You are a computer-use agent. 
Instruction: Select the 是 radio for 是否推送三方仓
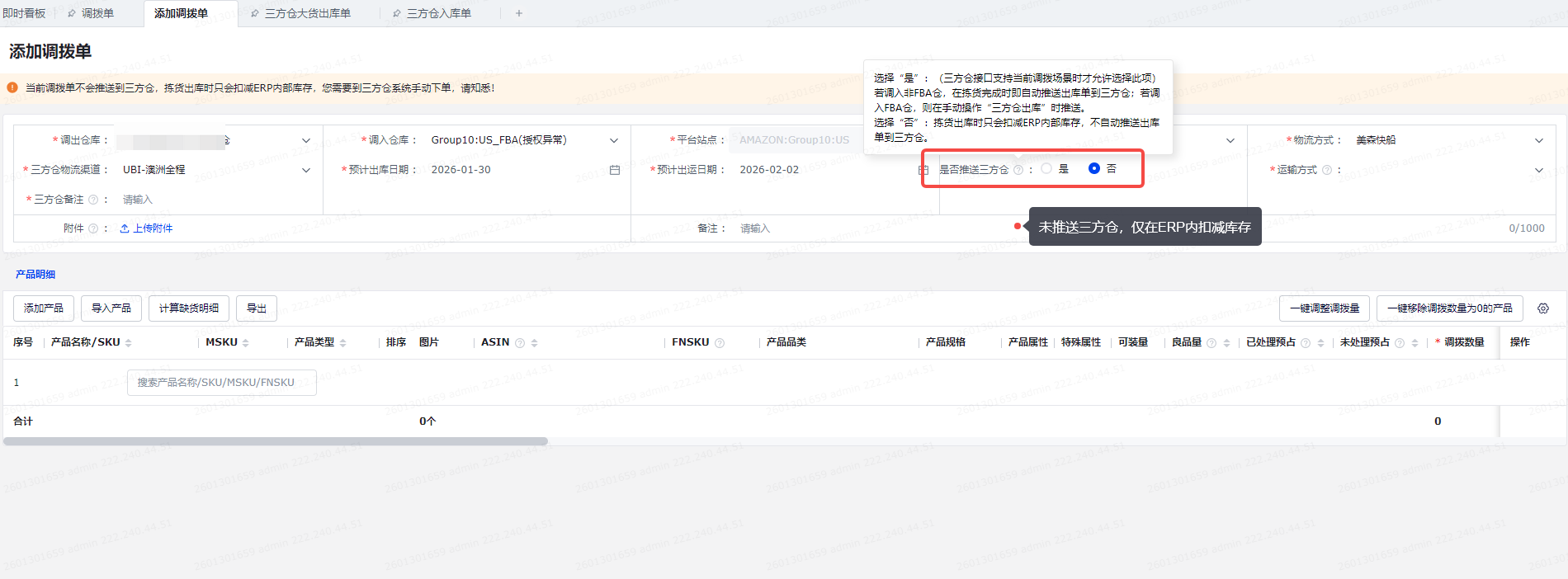[1046, 168]
